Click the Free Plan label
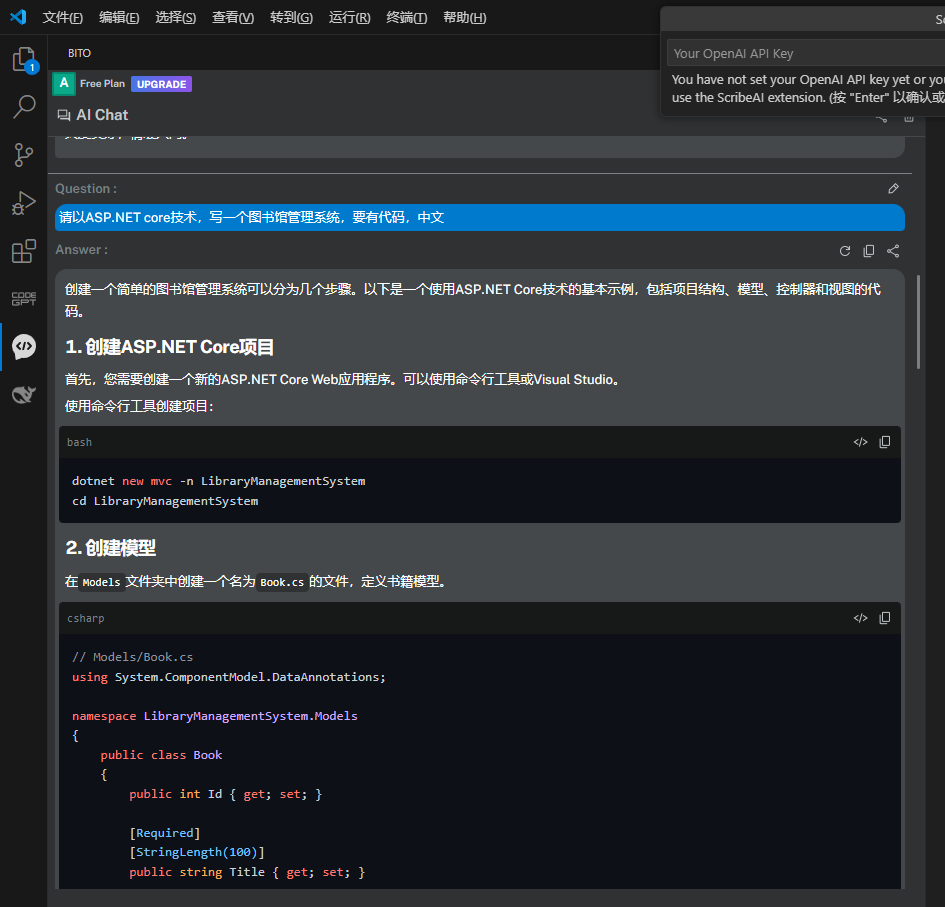 point(102,84)
